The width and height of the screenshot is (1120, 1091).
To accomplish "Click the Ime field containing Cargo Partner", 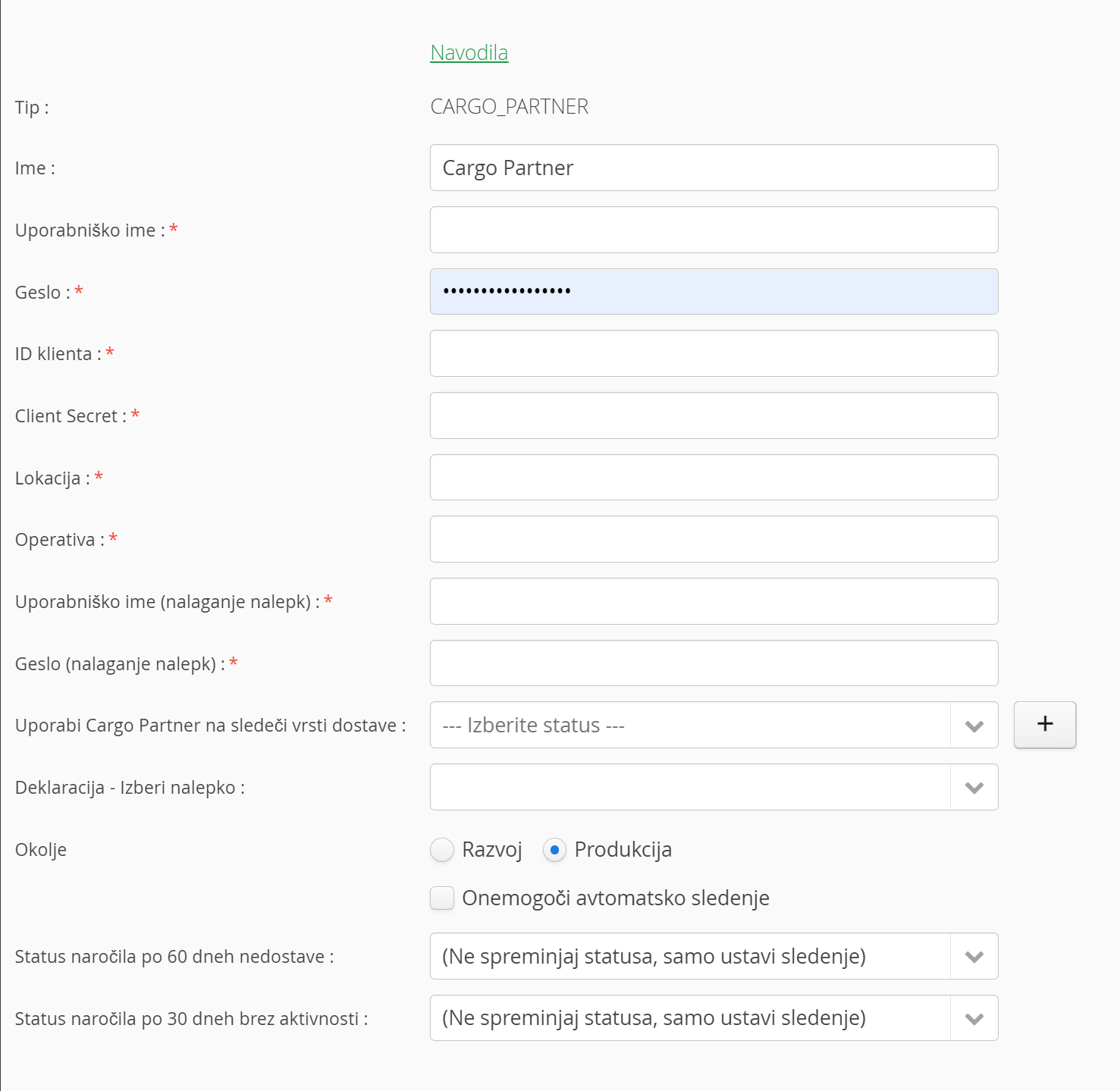I will 714,168.
